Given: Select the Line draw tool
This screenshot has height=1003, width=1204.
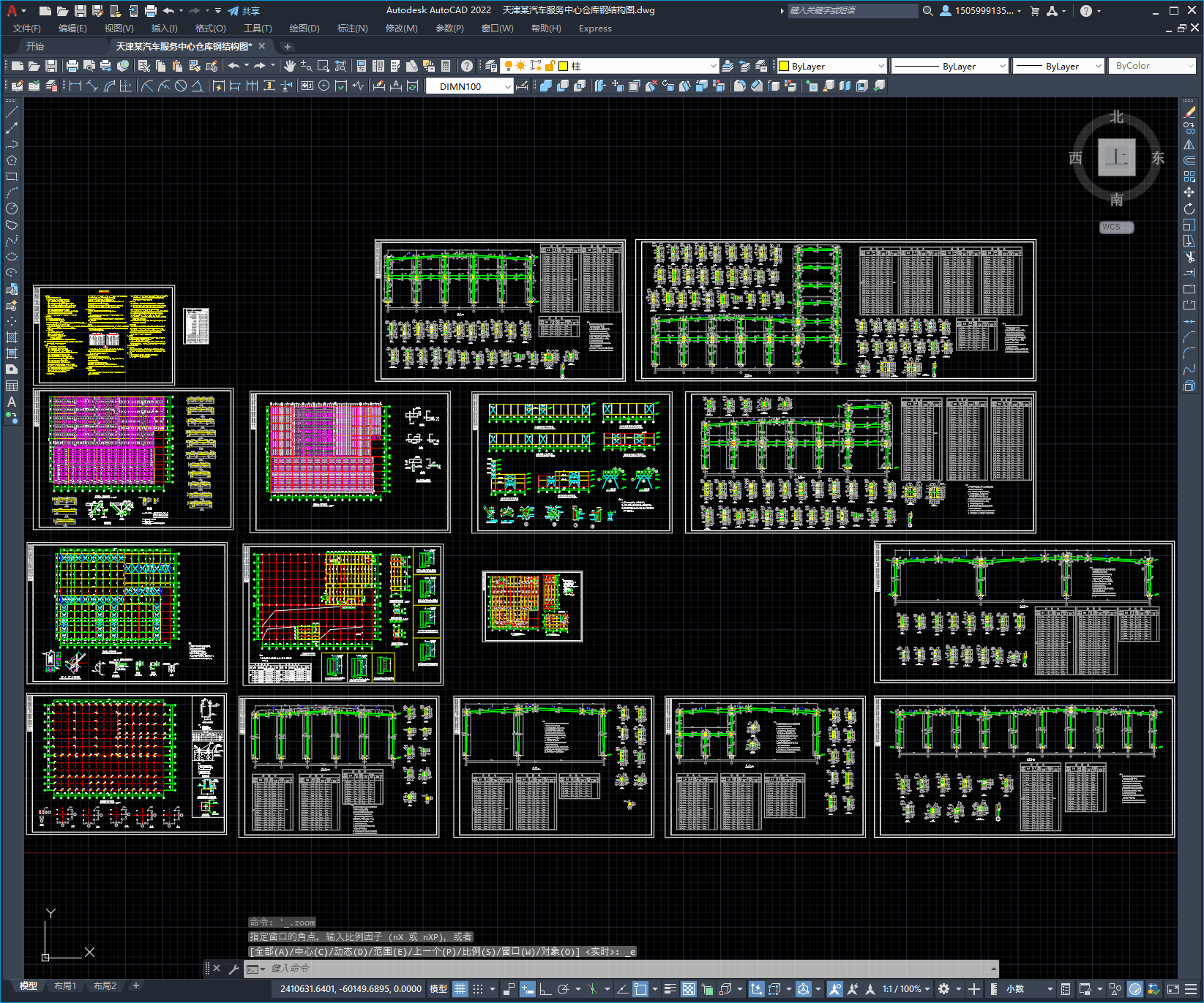Looking at the screenshot, I should [x=12, y=112].
